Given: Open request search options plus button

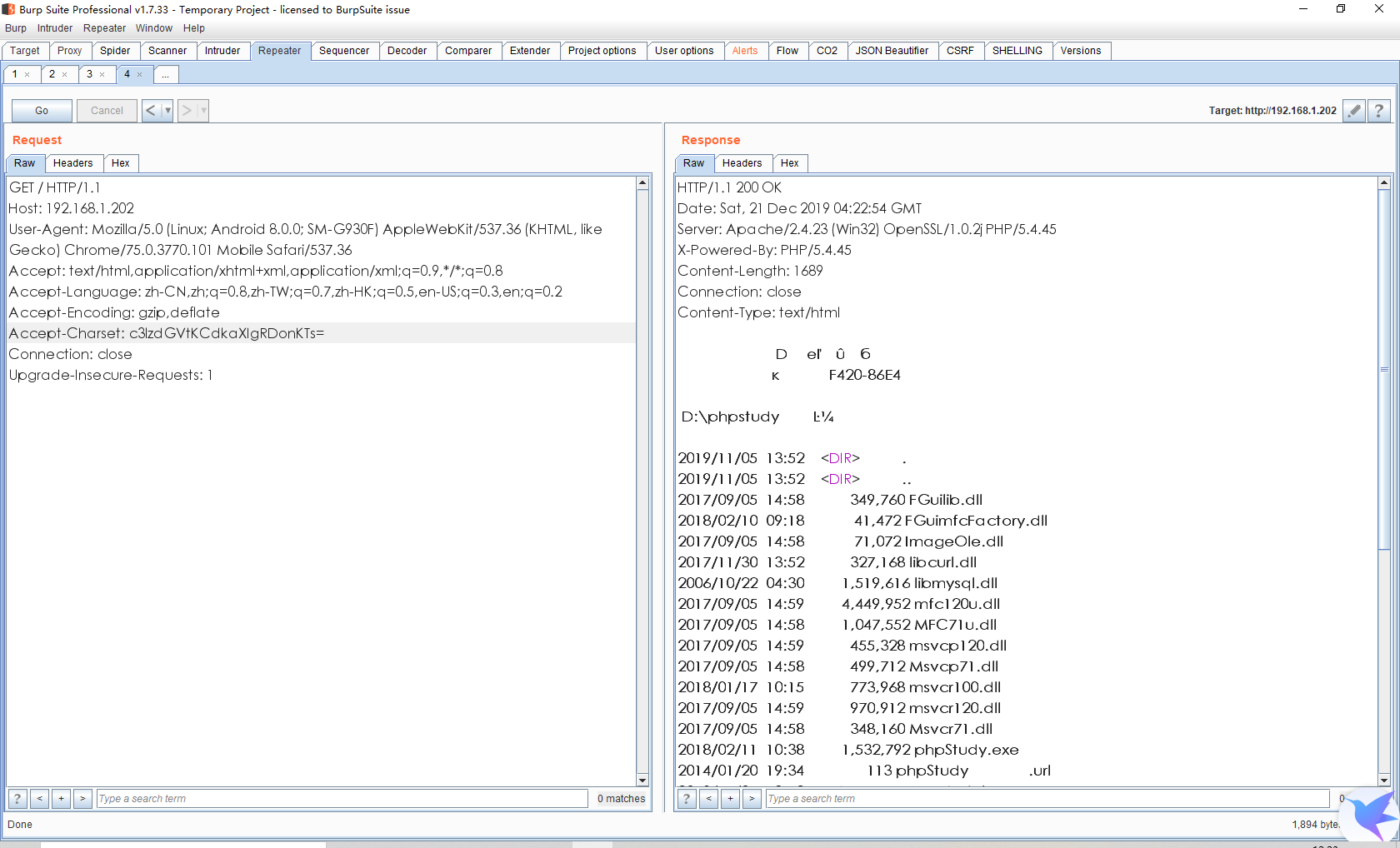Looking at the screenshot, I should click(x=61, y=799).
